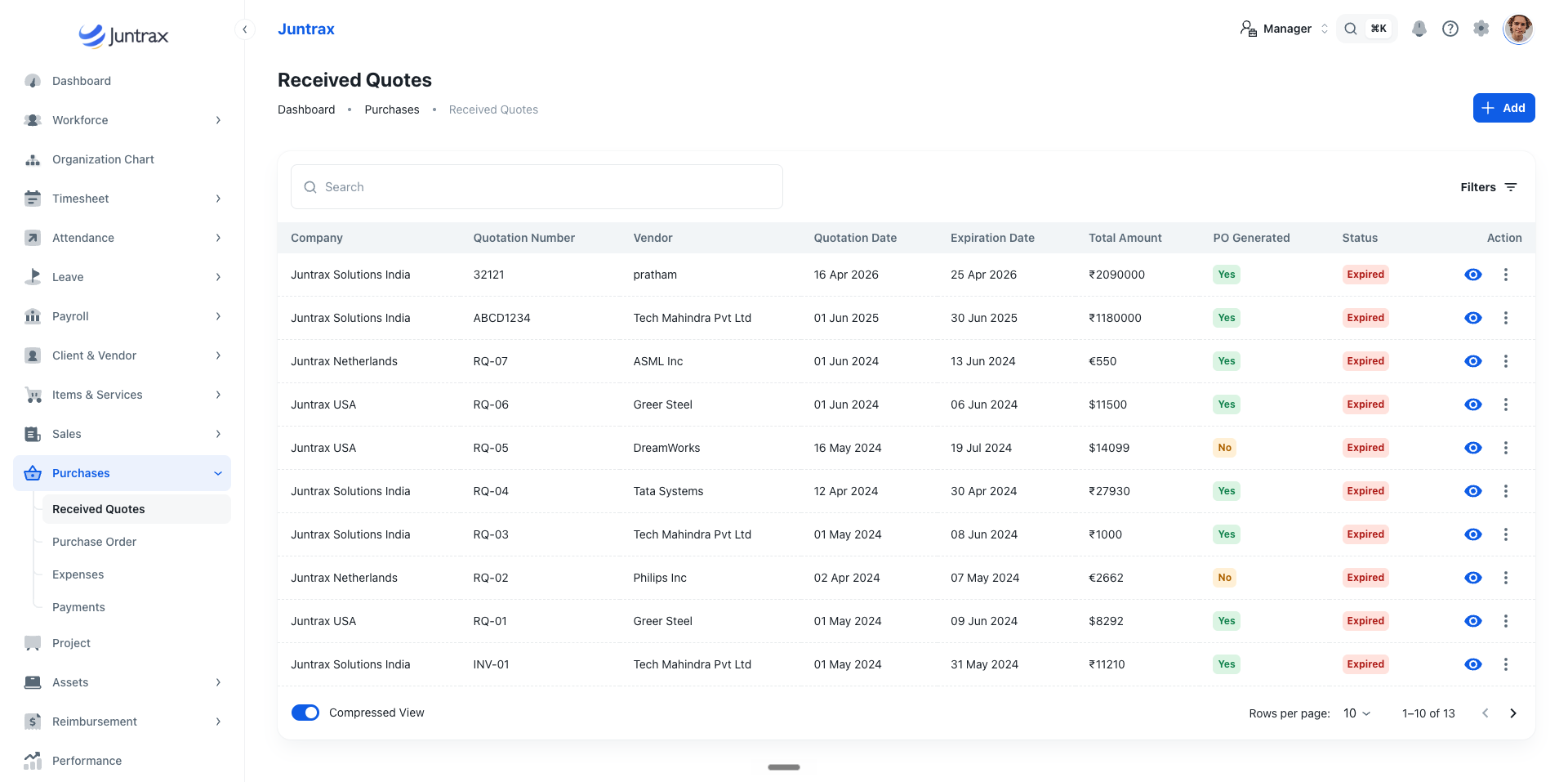
Task: View quote RQ-02 with eye icon
Action: tap(1473, 578)
